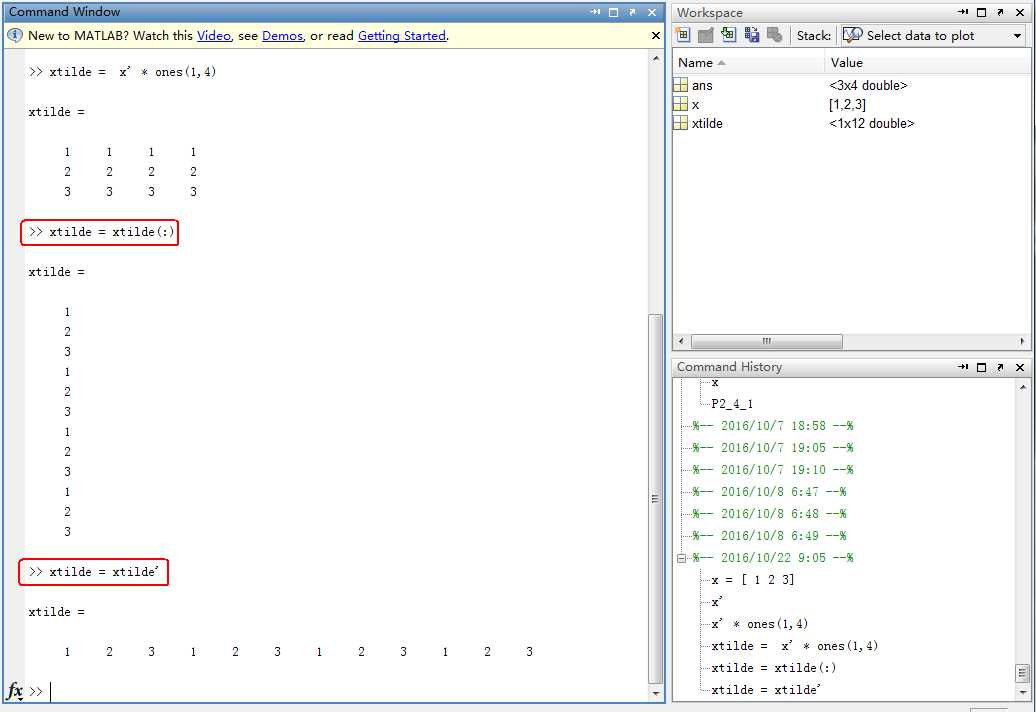Select the ans variable in Workspace

(702, 86)
